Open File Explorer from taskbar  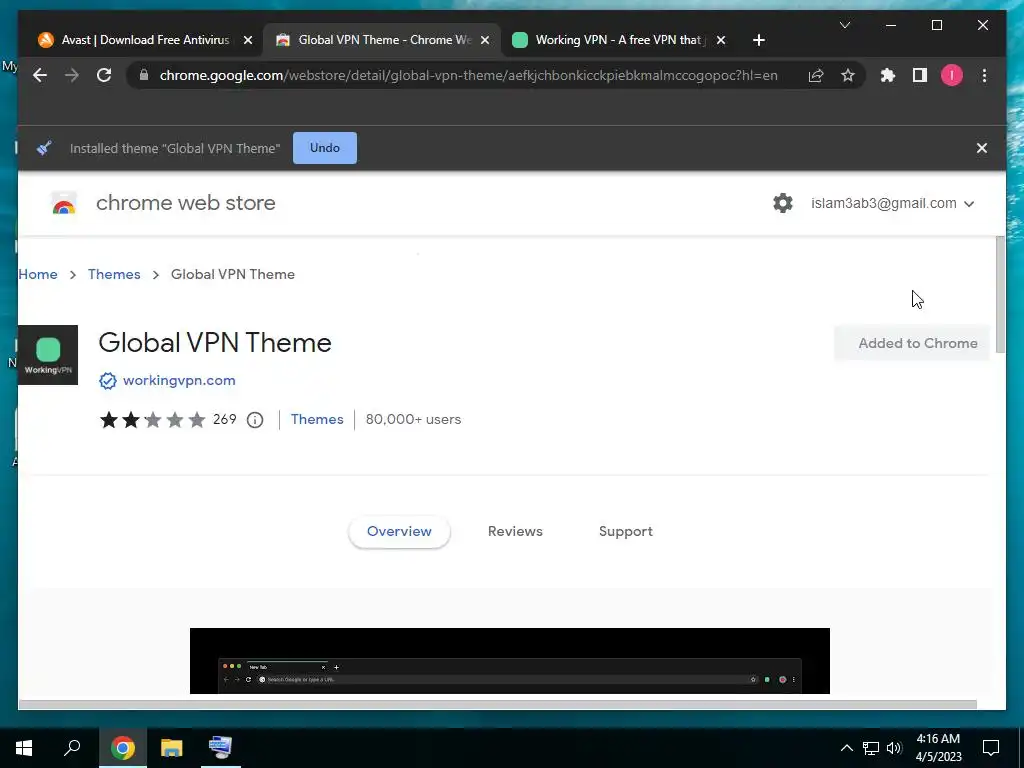[172, 748]
